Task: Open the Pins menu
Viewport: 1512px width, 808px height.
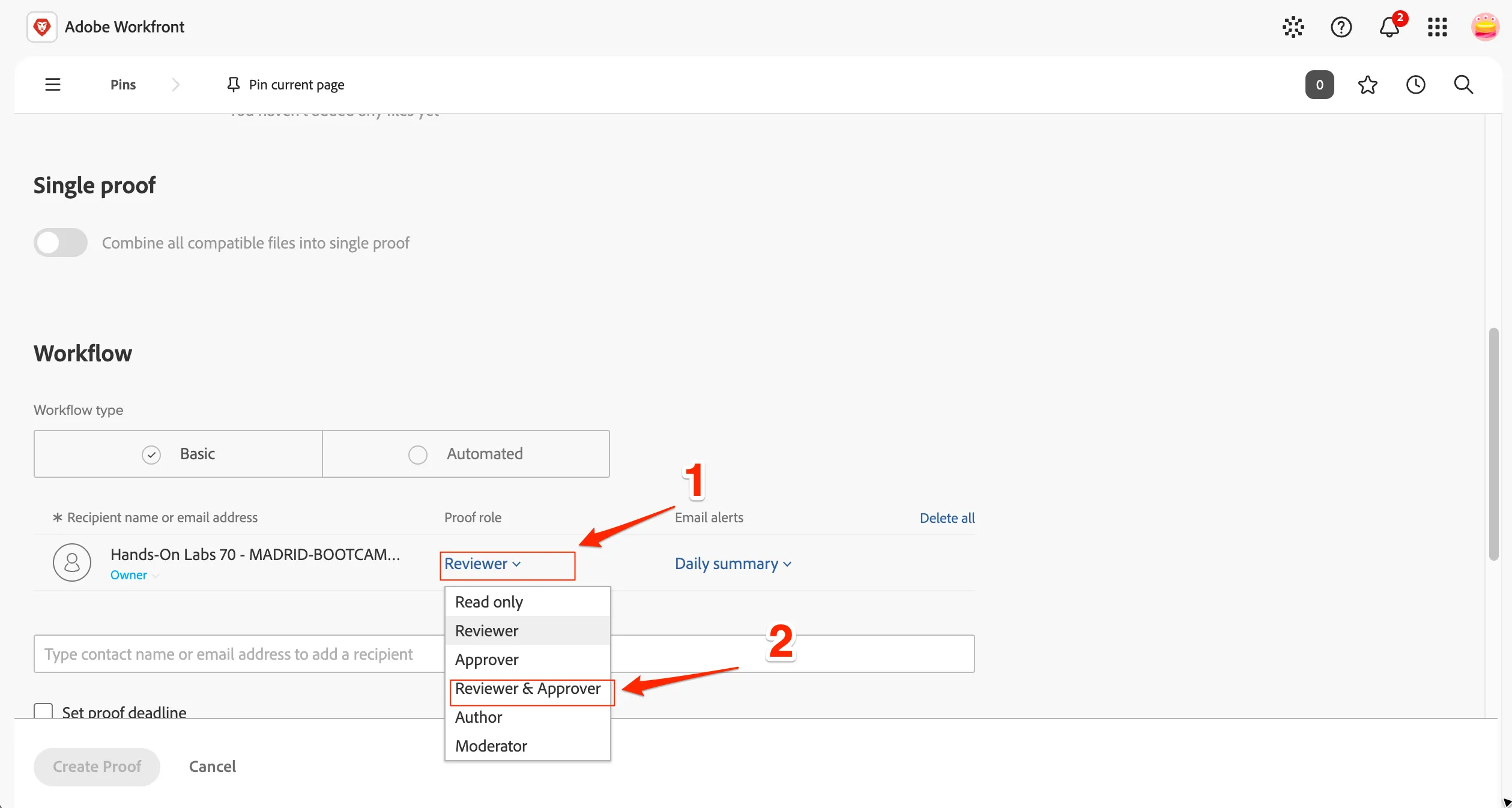Action: 123,85
